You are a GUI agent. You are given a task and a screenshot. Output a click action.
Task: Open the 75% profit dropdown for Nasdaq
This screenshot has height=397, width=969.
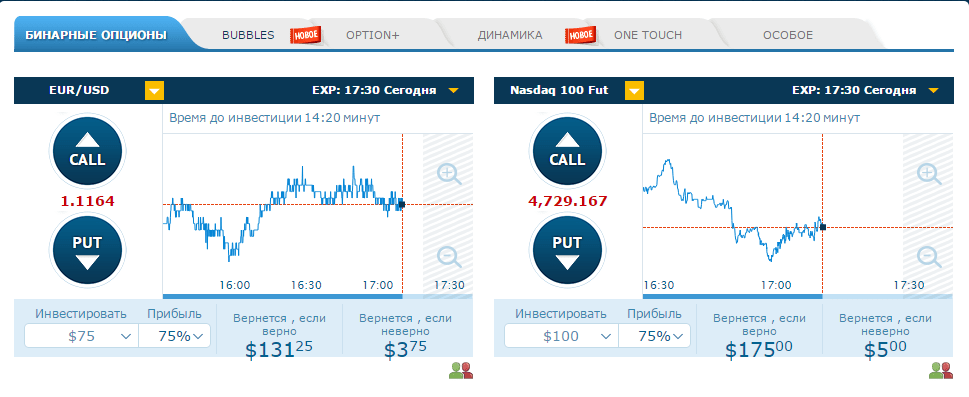[x=655, y=336]
